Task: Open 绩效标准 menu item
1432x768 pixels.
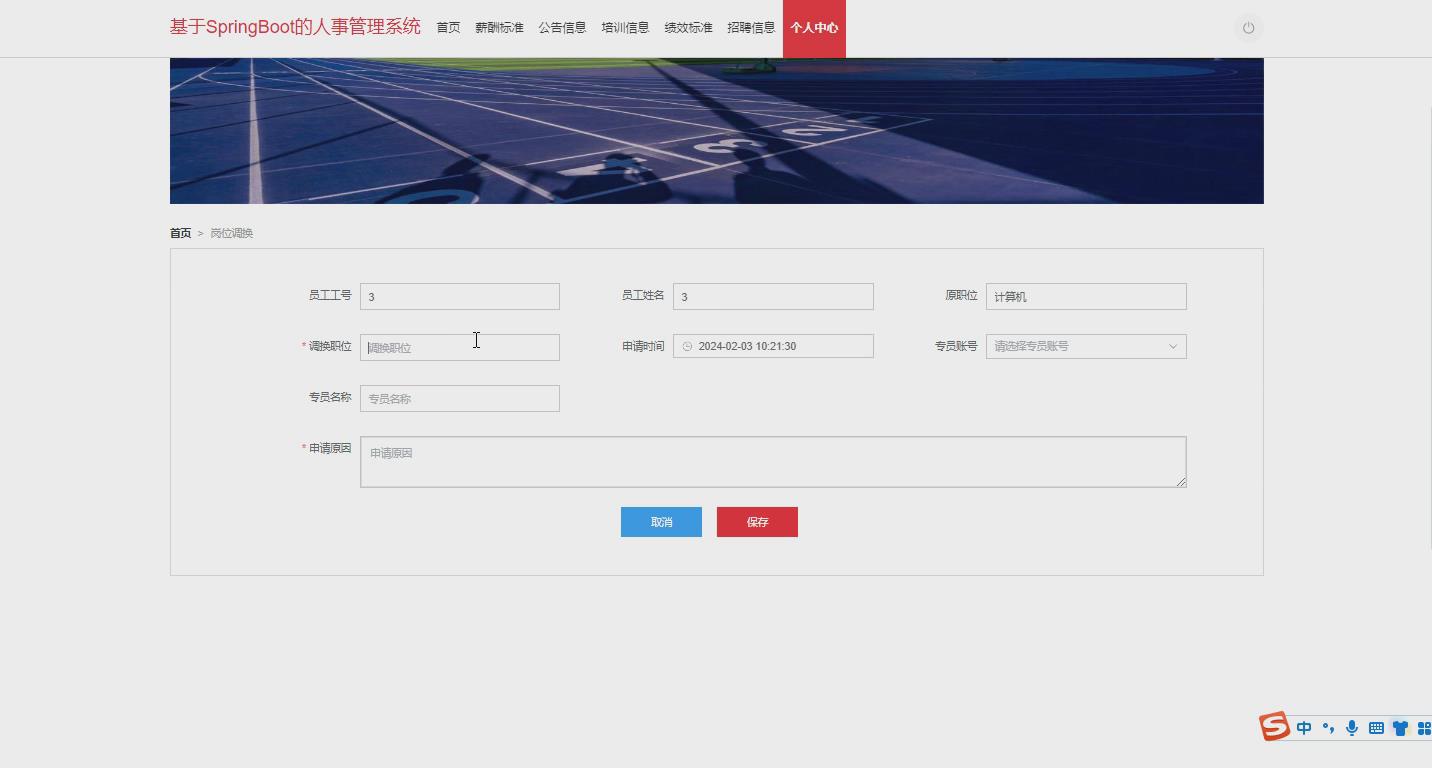Action: tap(688, 28)
